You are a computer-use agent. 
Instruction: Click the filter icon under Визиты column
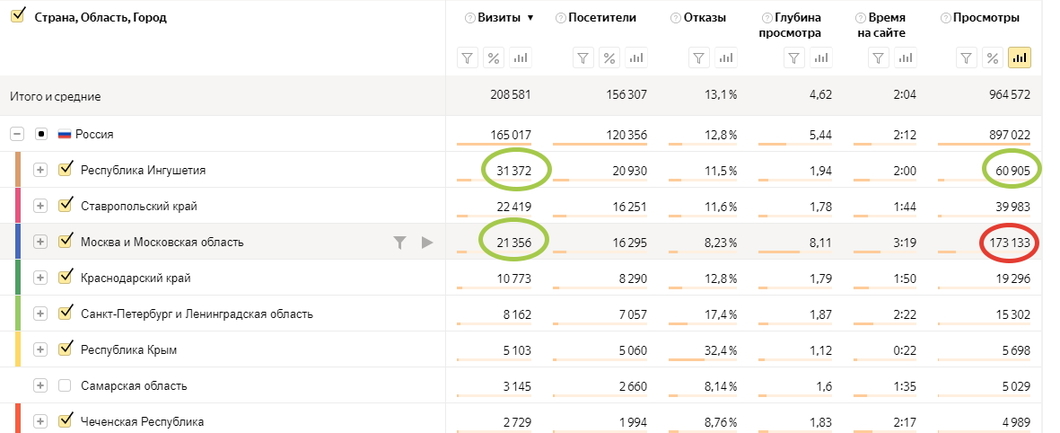467,58
